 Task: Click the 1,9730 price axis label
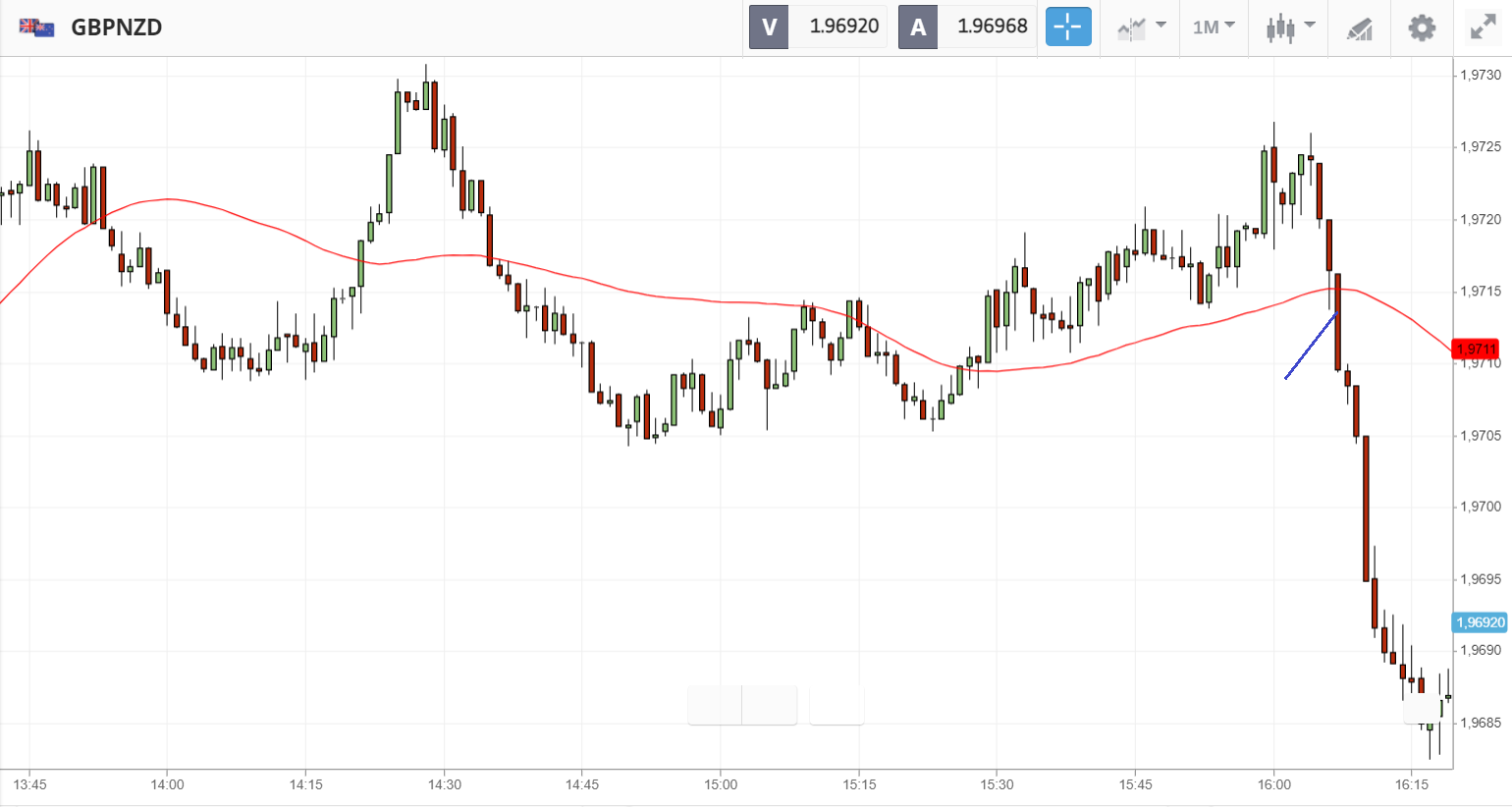click(1481, 75)
